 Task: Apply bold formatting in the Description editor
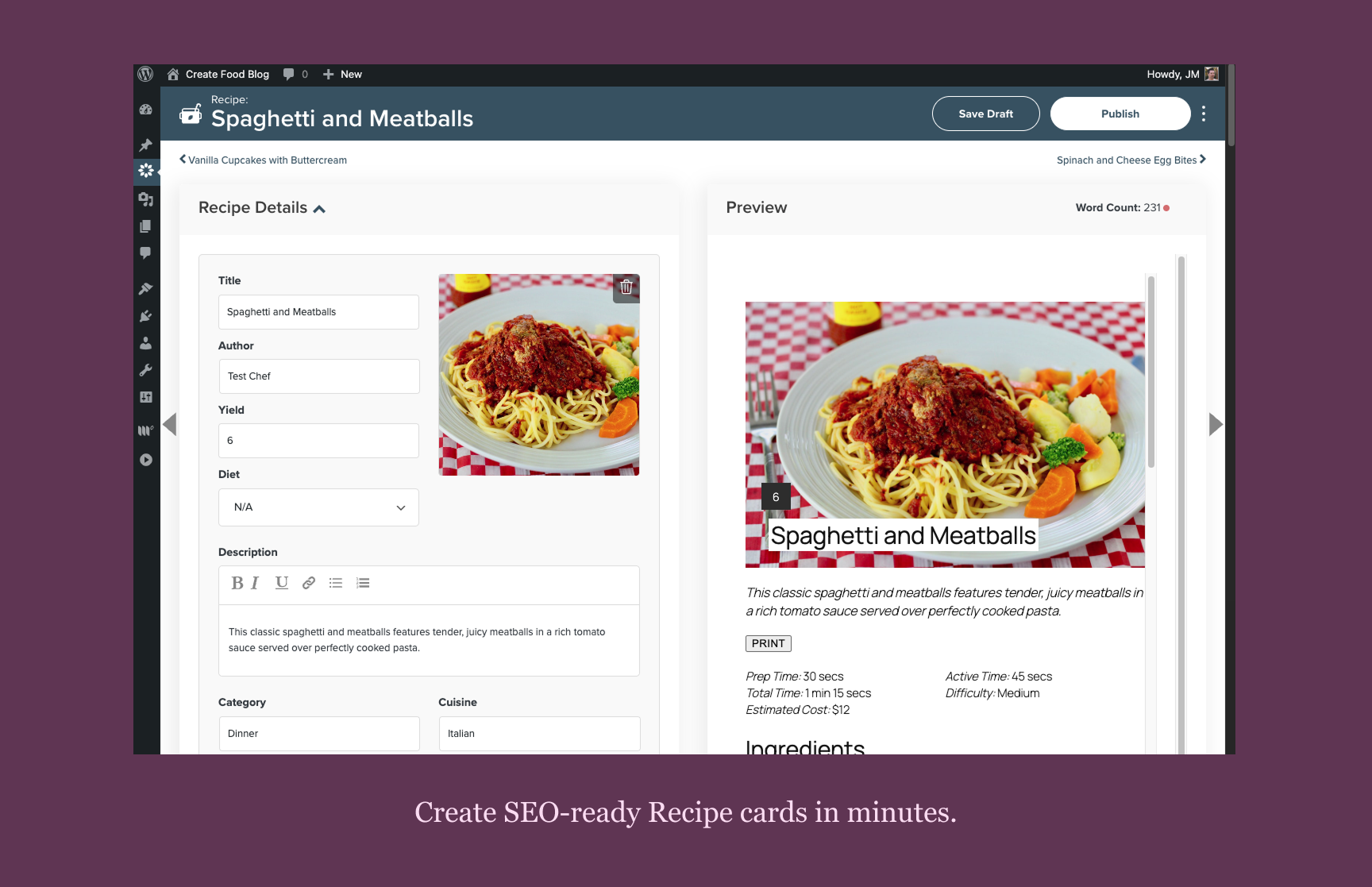point(237,582)
